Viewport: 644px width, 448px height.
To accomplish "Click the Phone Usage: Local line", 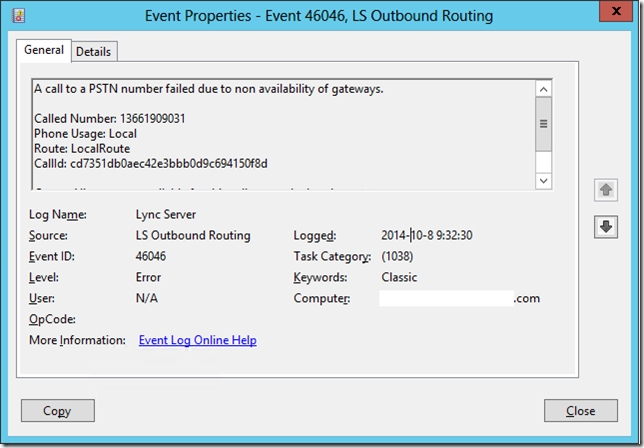I will pos(85,133).
